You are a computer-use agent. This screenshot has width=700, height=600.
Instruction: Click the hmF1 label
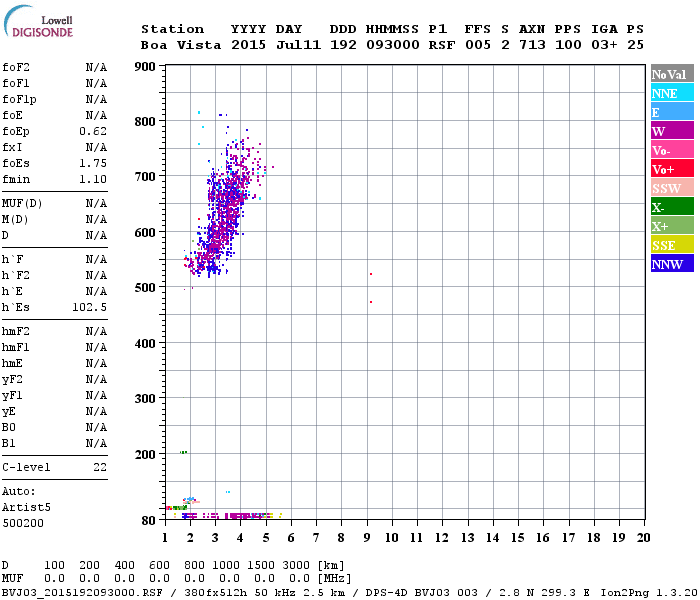pyautogui.click(x=16, y=347)
